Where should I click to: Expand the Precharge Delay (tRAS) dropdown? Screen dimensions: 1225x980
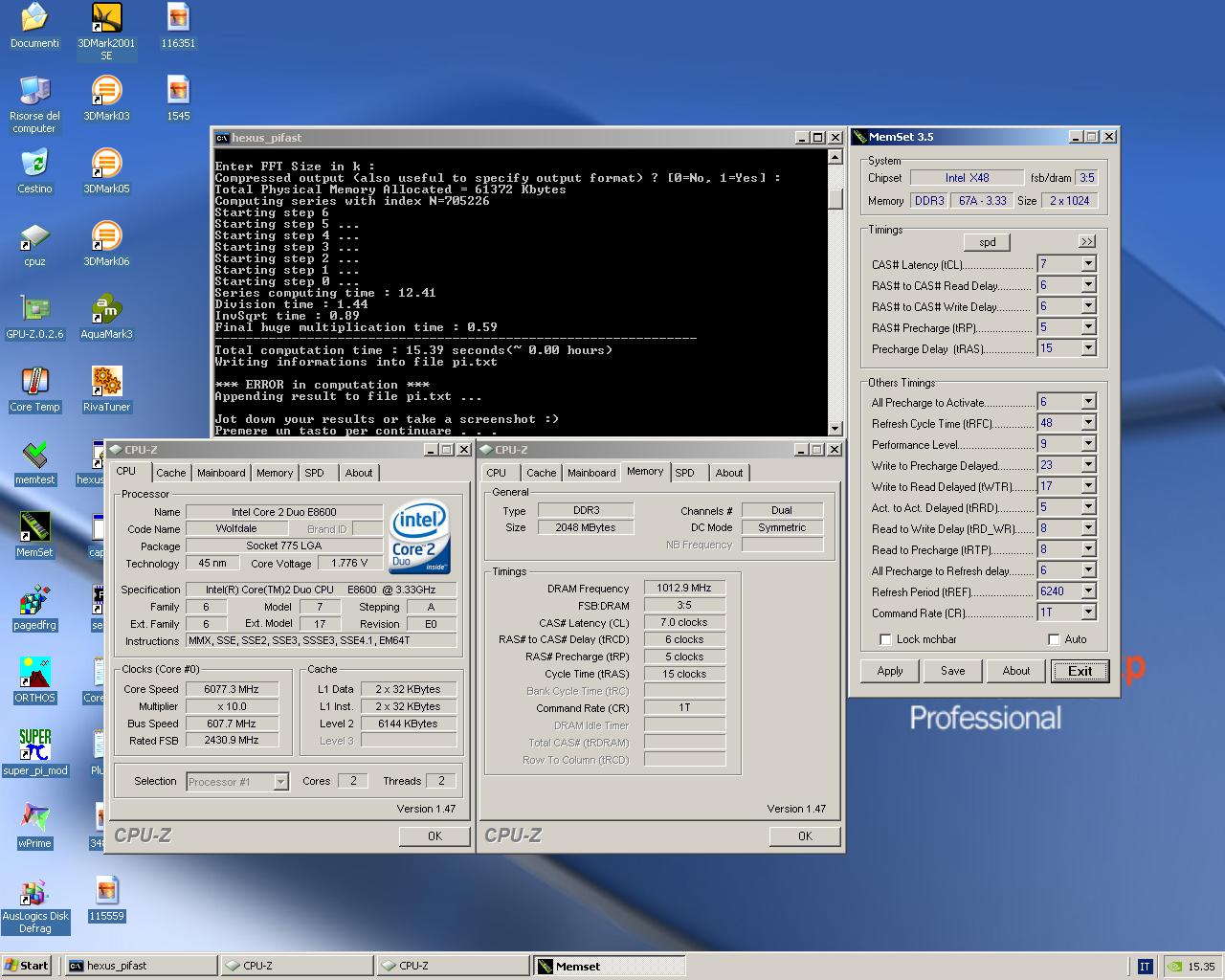point(1088,348)
